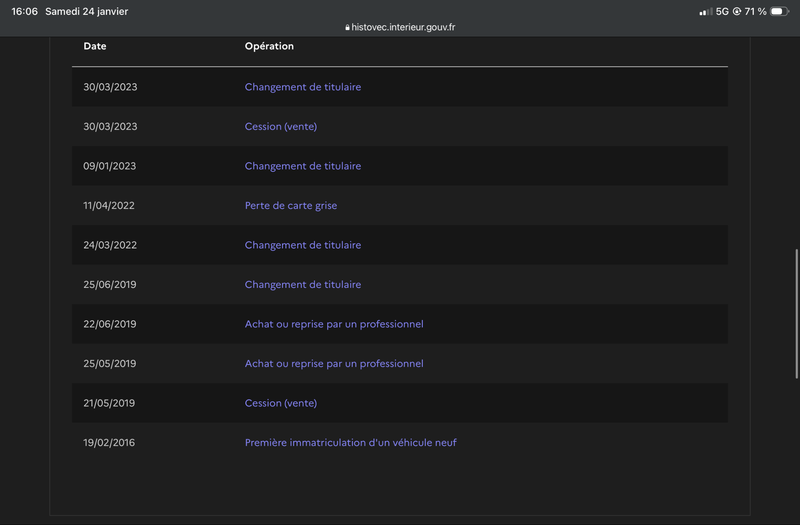The height and width of the screenshot is (525, 800).
Task: Tap the battery icon in status bar
Action: [779, 11]
